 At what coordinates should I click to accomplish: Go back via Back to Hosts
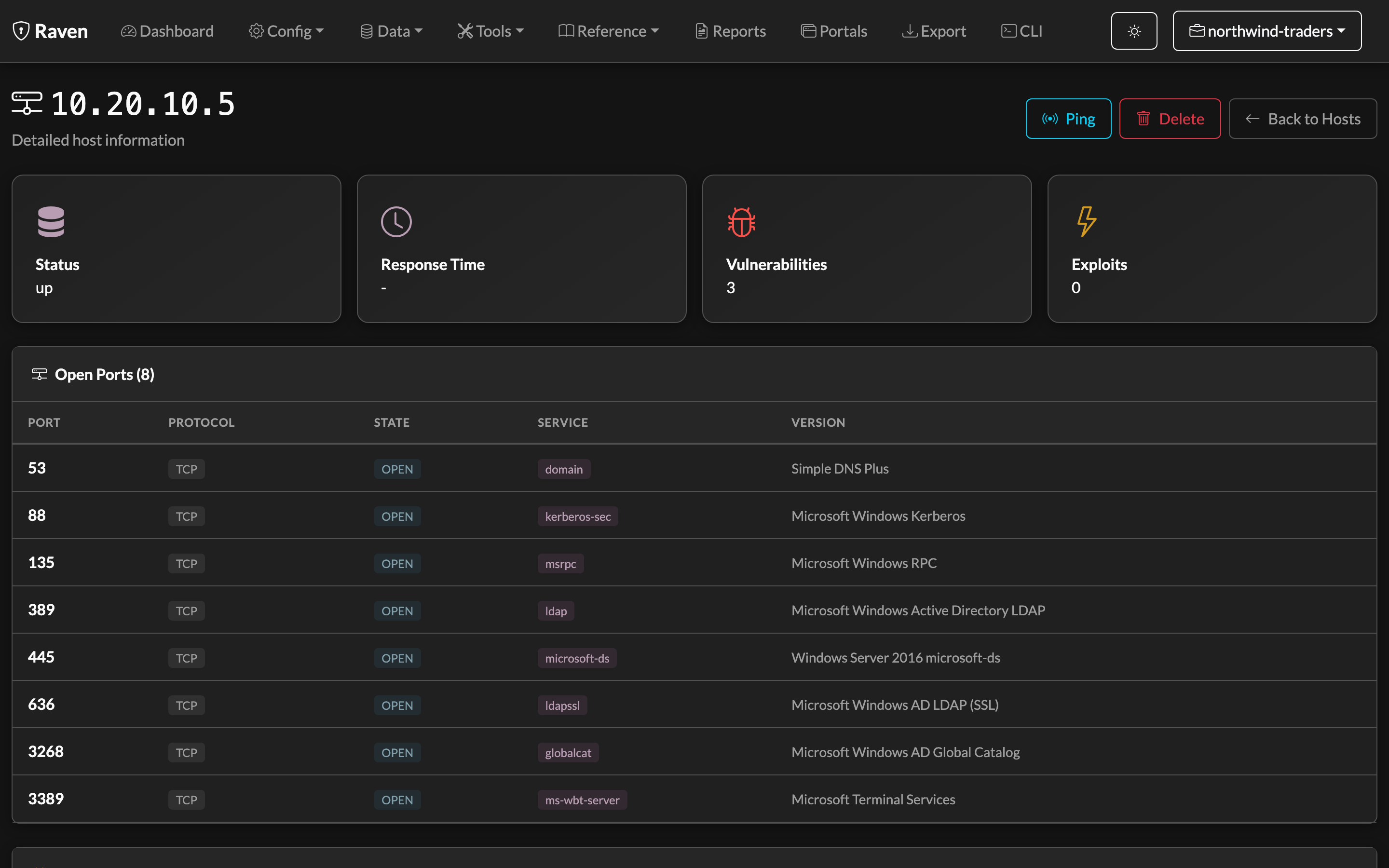point(1302,119)
